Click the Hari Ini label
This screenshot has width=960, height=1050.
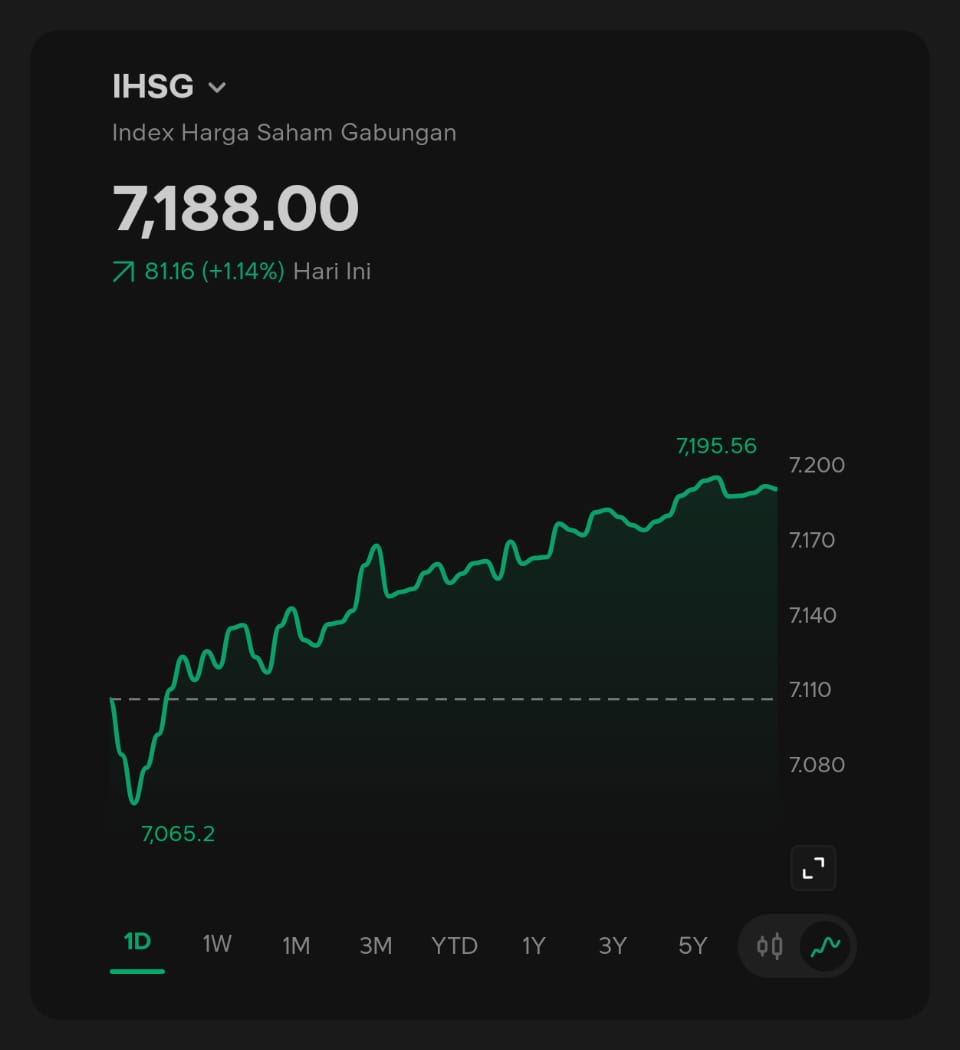332,271
